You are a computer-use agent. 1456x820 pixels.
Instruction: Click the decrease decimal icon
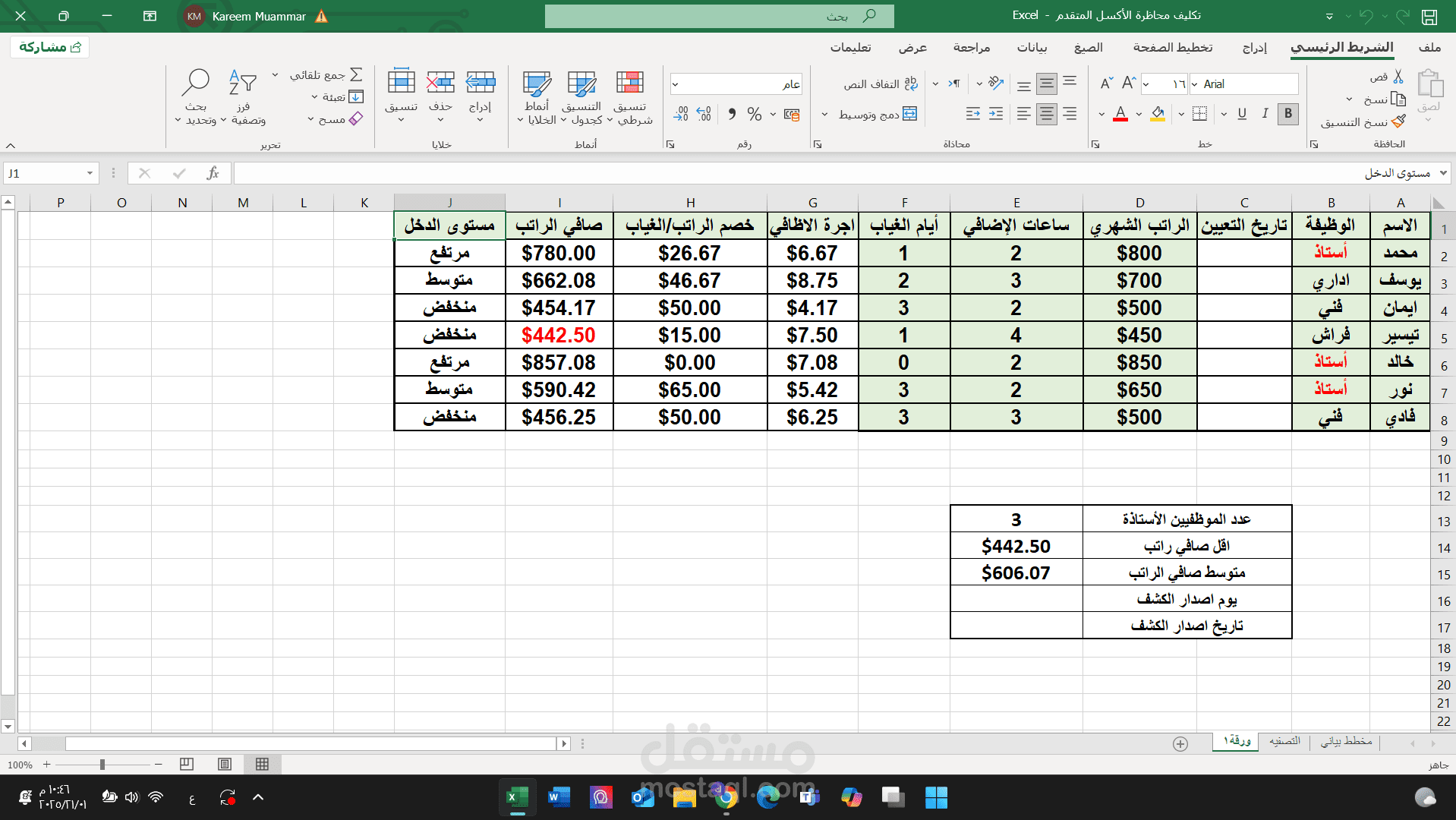tap(681, 114)
